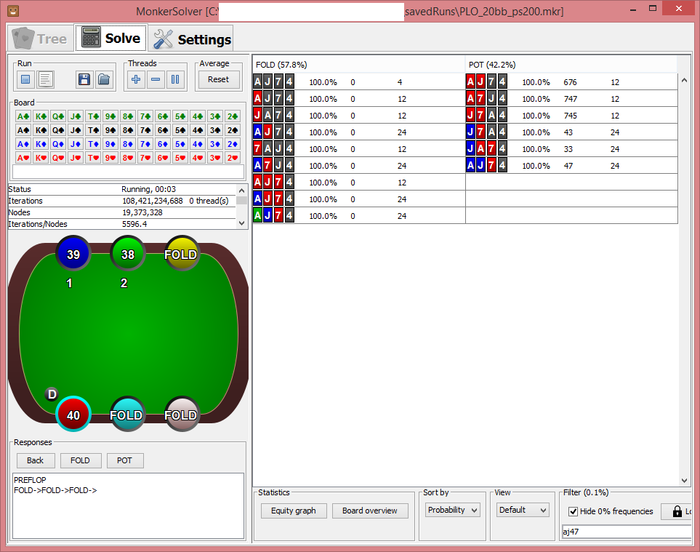
Task: Open a saved run folder icon
Action: click(x=104, y=79)
